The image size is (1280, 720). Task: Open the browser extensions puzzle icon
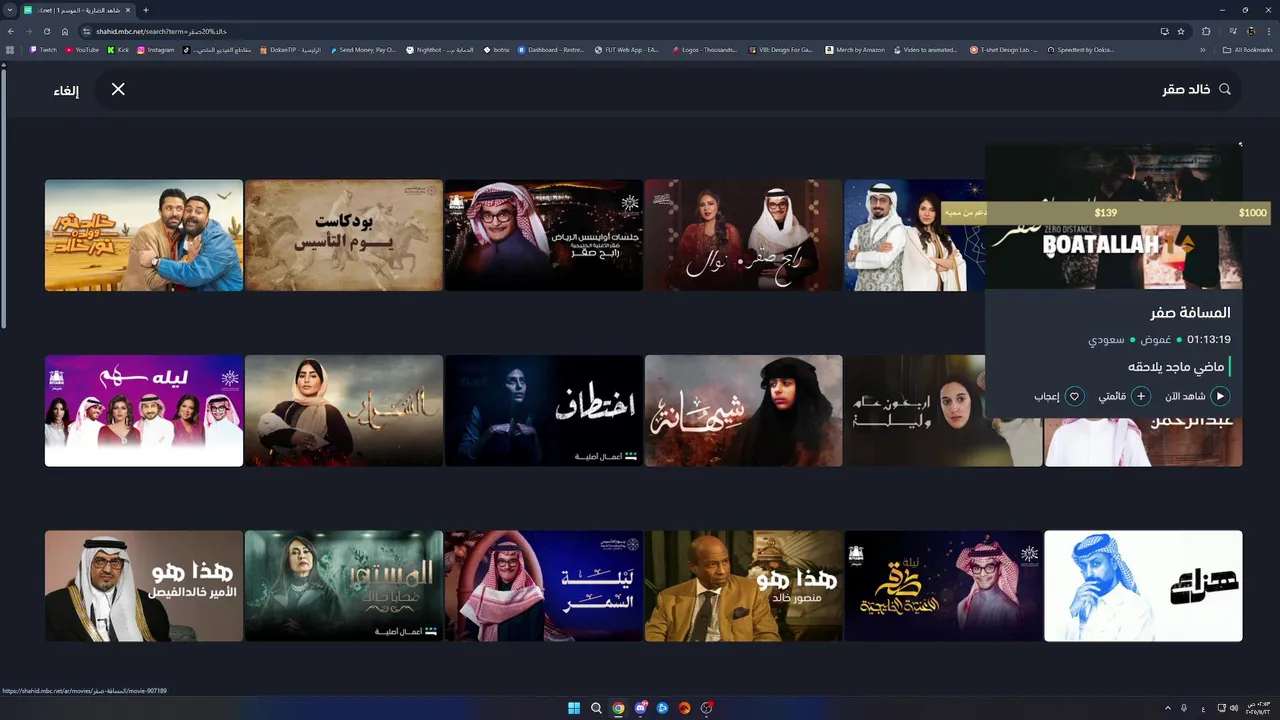tap(1206, 31)
